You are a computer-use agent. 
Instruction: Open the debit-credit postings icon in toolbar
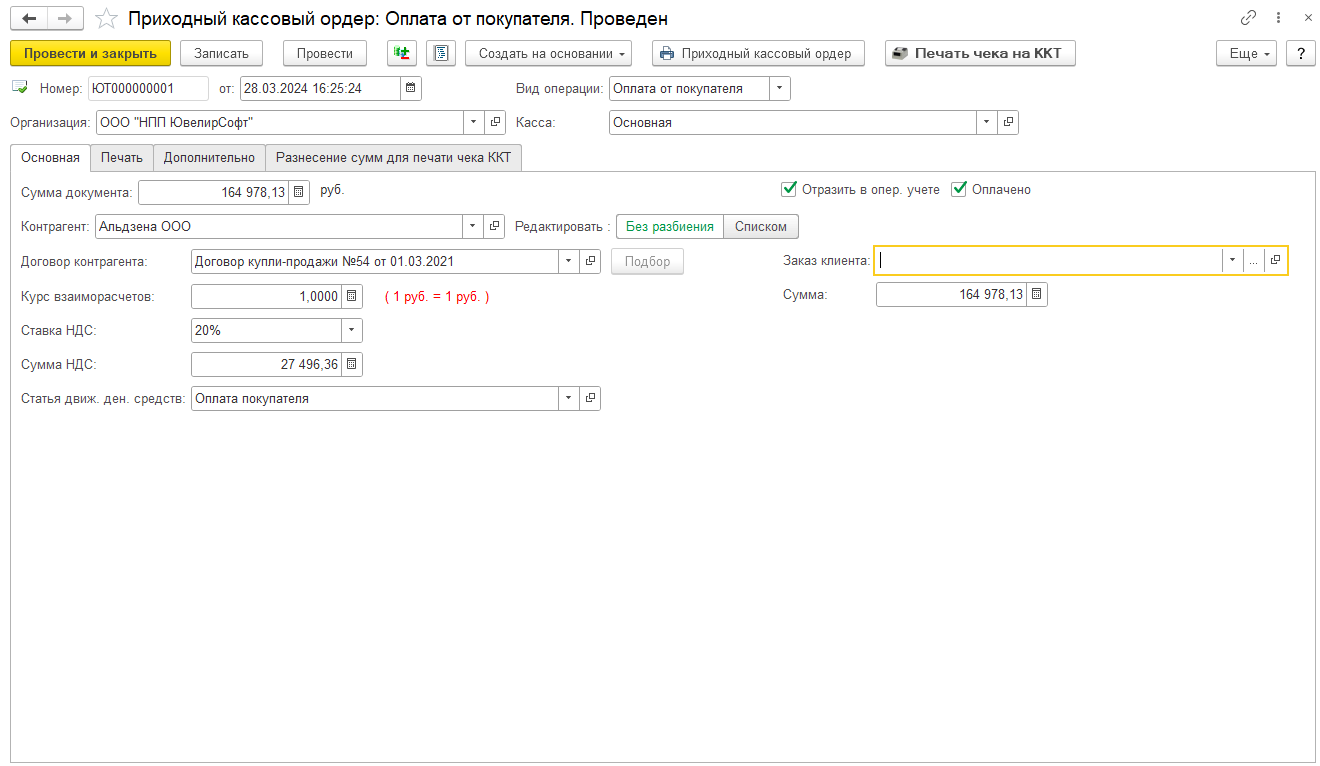(402, 53)
